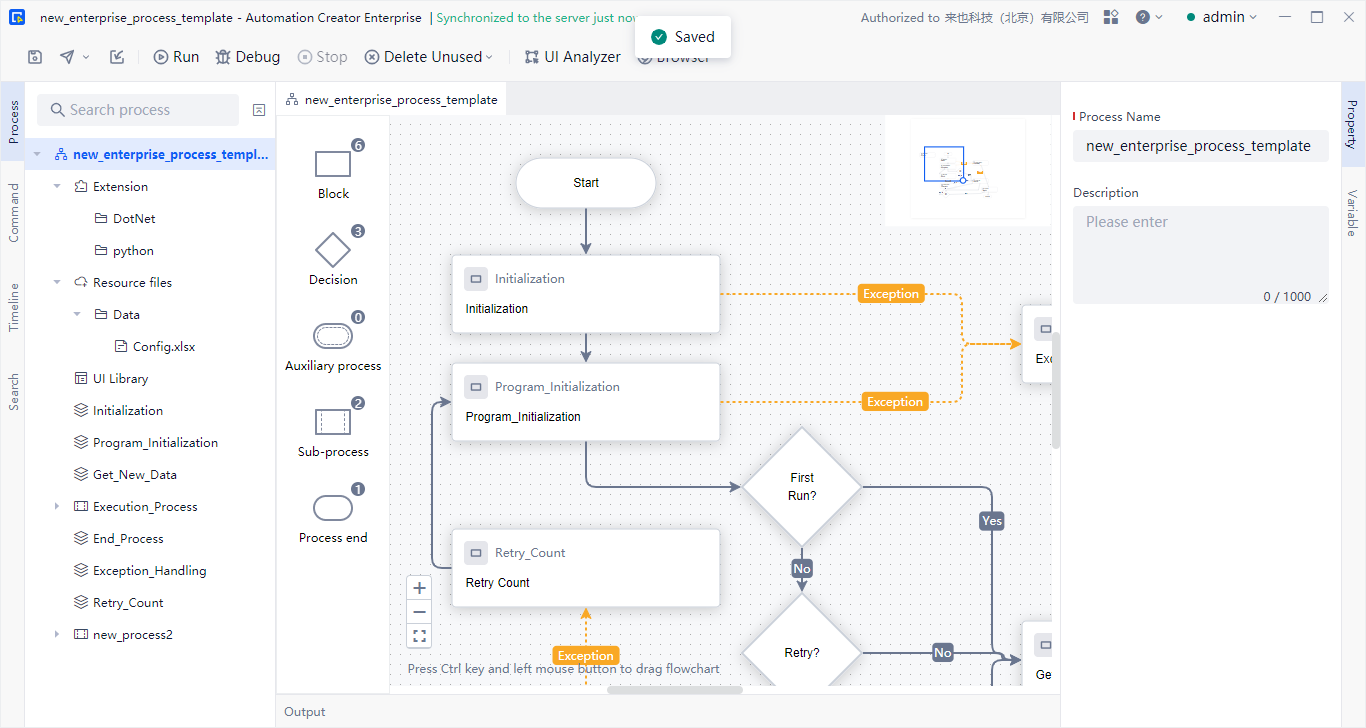Open the admin account dropdown

pyautogui.click(x=1222, y=17)
